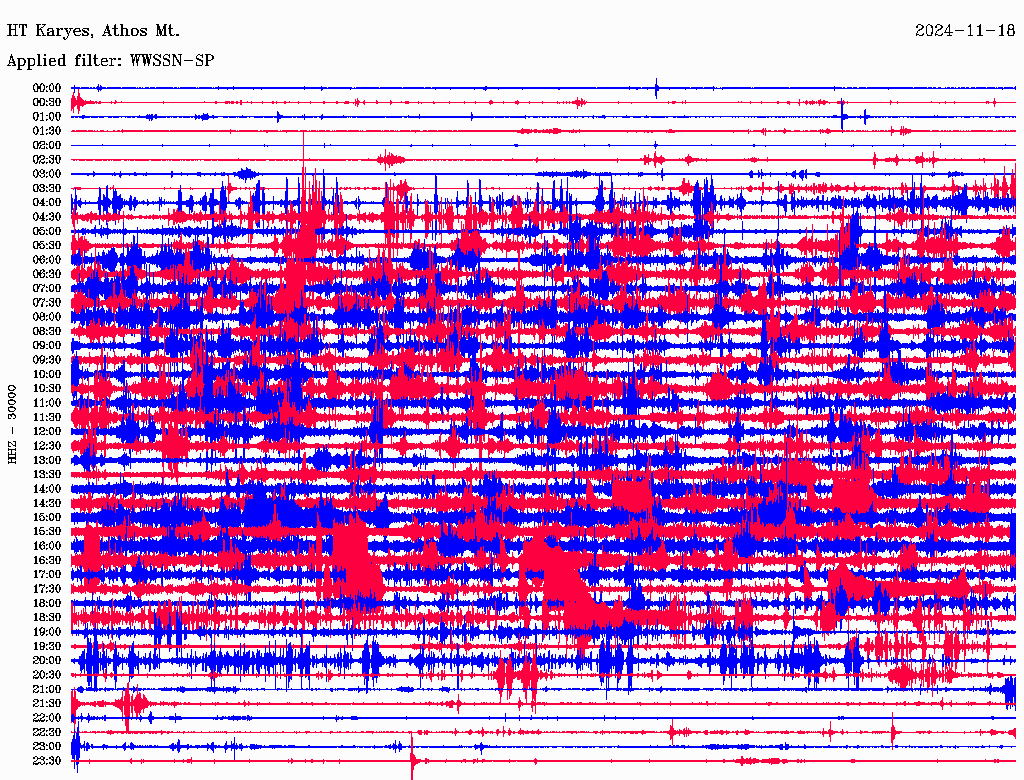Click the 12:00 time label
This screenshot has height=780, width=1024.
coord(47,431)
